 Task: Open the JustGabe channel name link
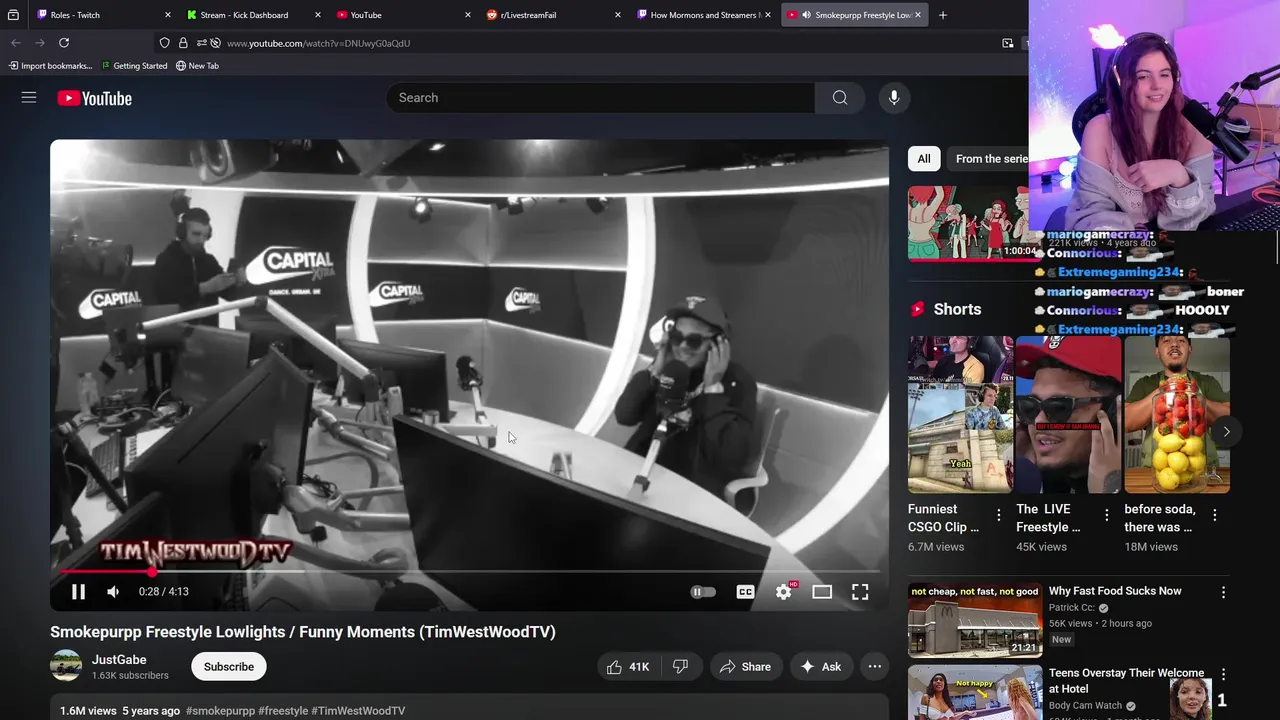(119, 660)
